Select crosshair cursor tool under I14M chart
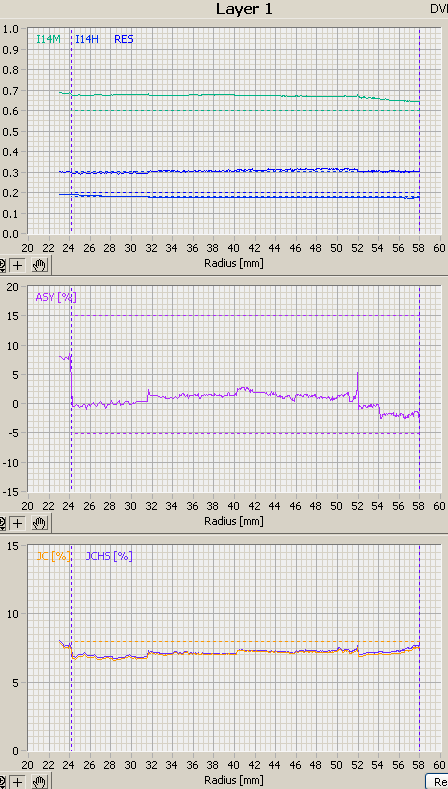Image resolution: width=448 pixels, height=789 pixels. pyautogui.click(x=18, y=265)
